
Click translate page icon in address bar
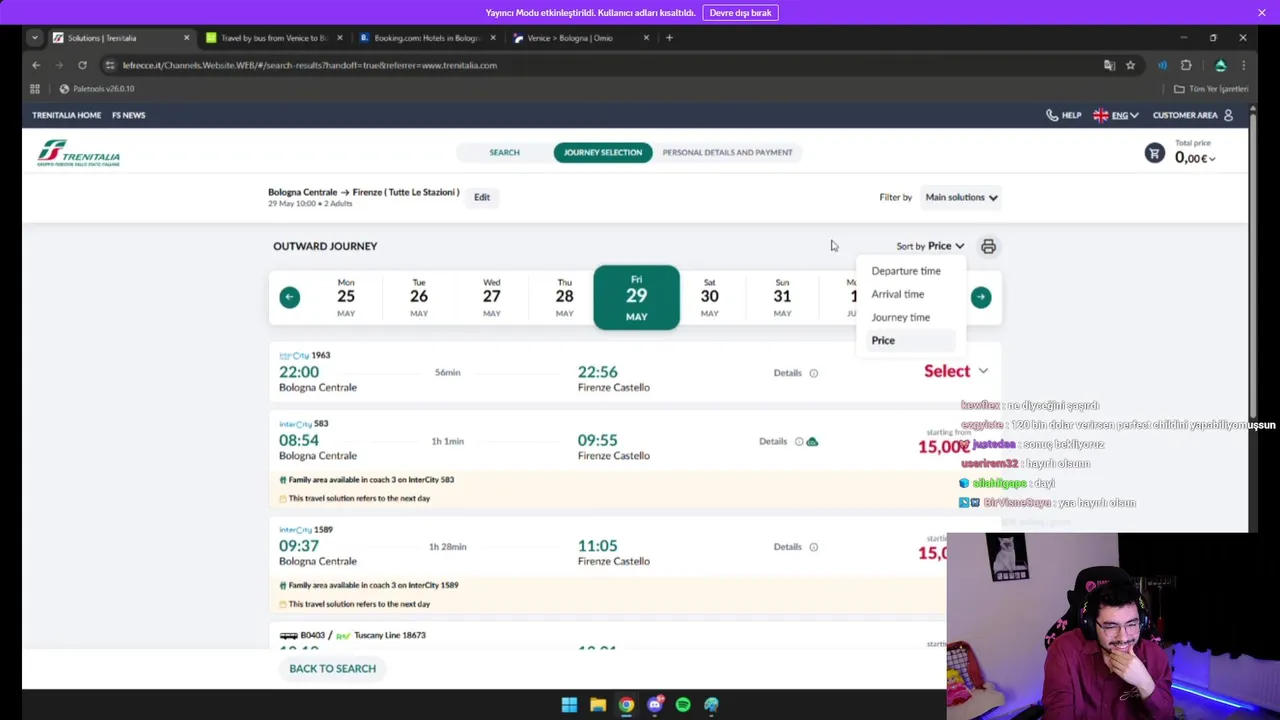point(1109,65)
